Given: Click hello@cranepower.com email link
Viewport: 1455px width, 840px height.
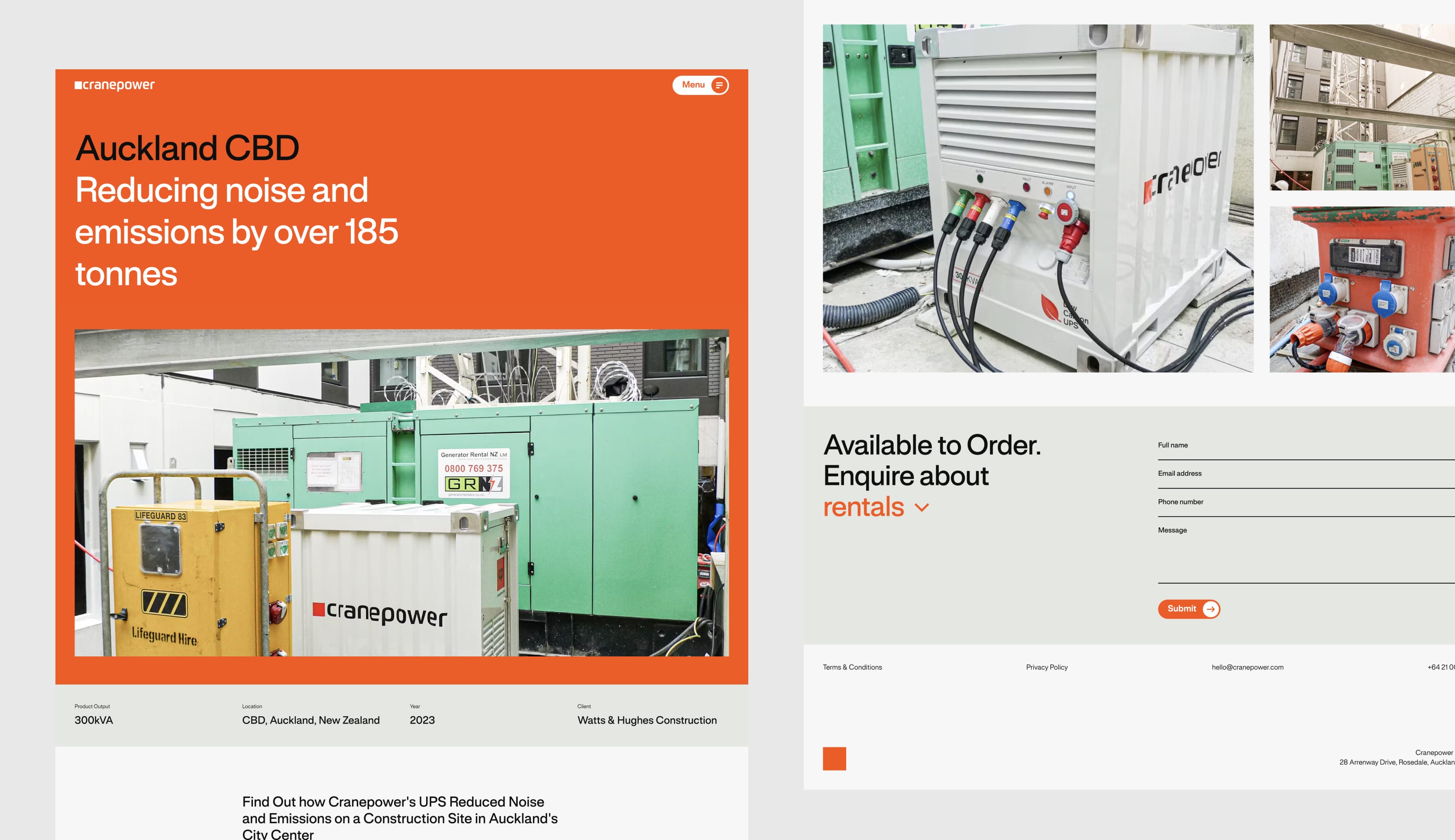Looking at the screenshot, I should (1247, 667).
